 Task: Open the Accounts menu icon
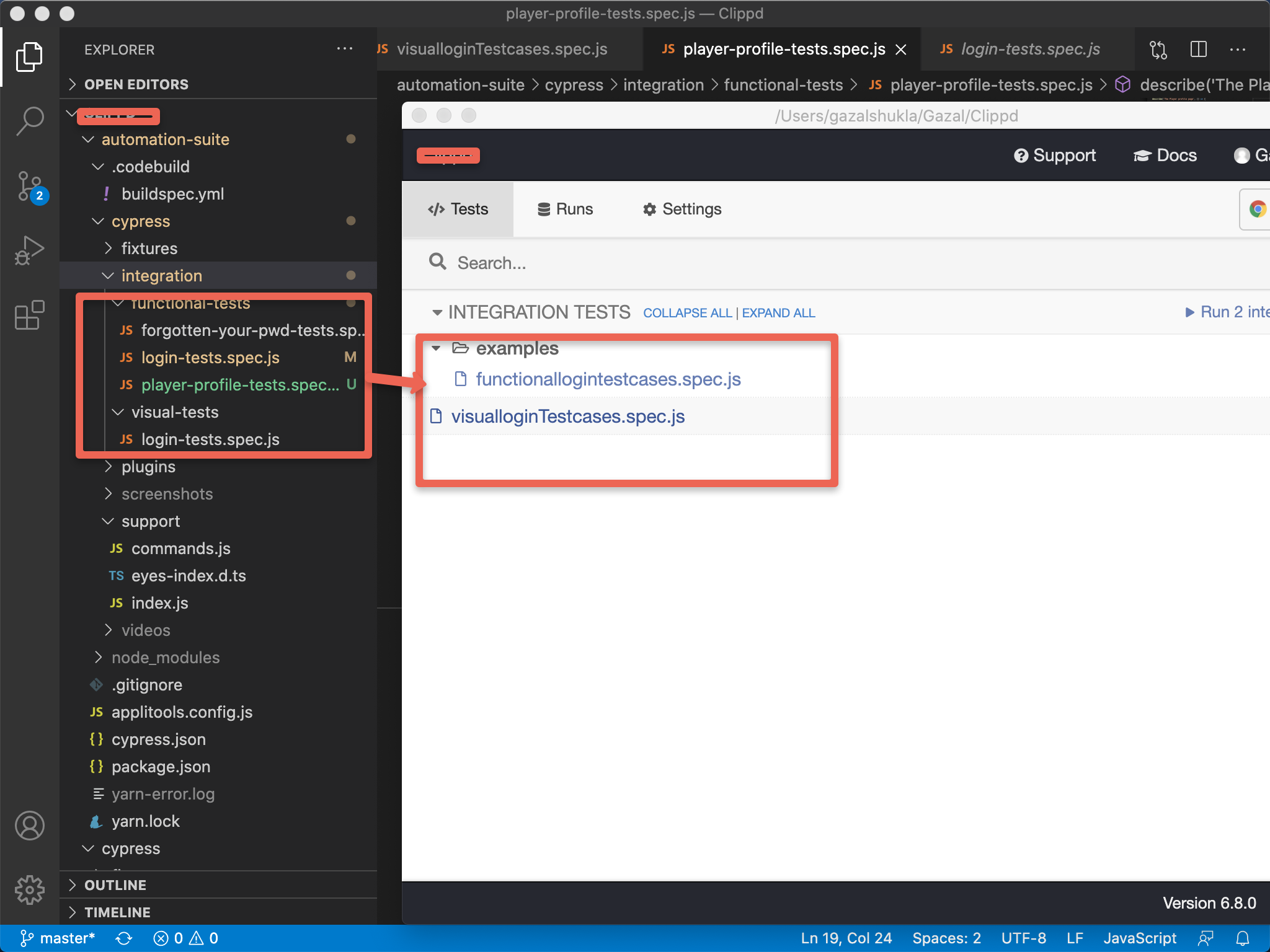coord(29,826)
